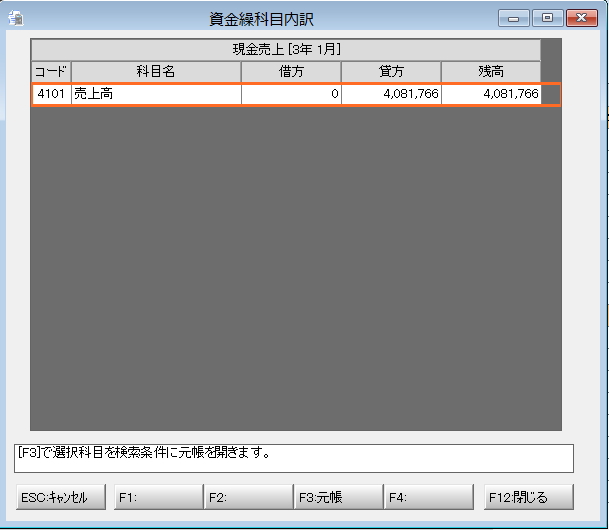Maximize the 資金繰科目内訳 window
Screen dimensions: 609x530
pos(548,18)
